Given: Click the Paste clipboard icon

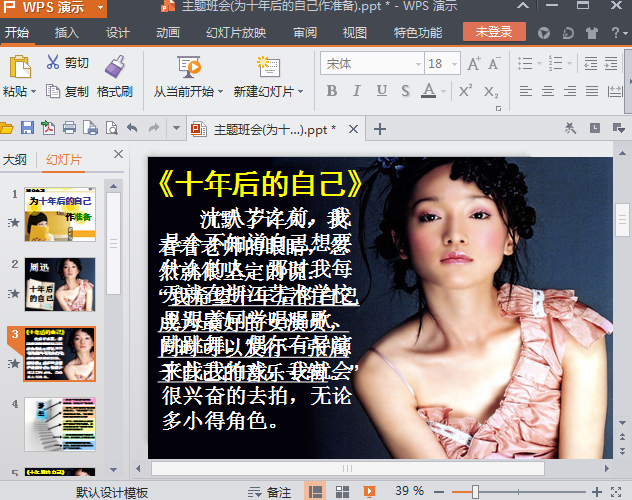Looking at the screenshot, I should click(19, 67).
